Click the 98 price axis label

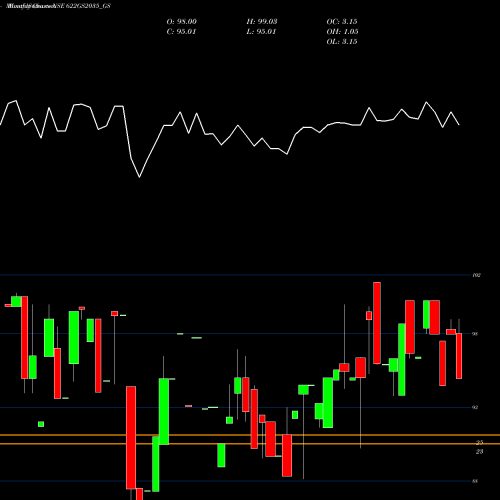point(476,334)
